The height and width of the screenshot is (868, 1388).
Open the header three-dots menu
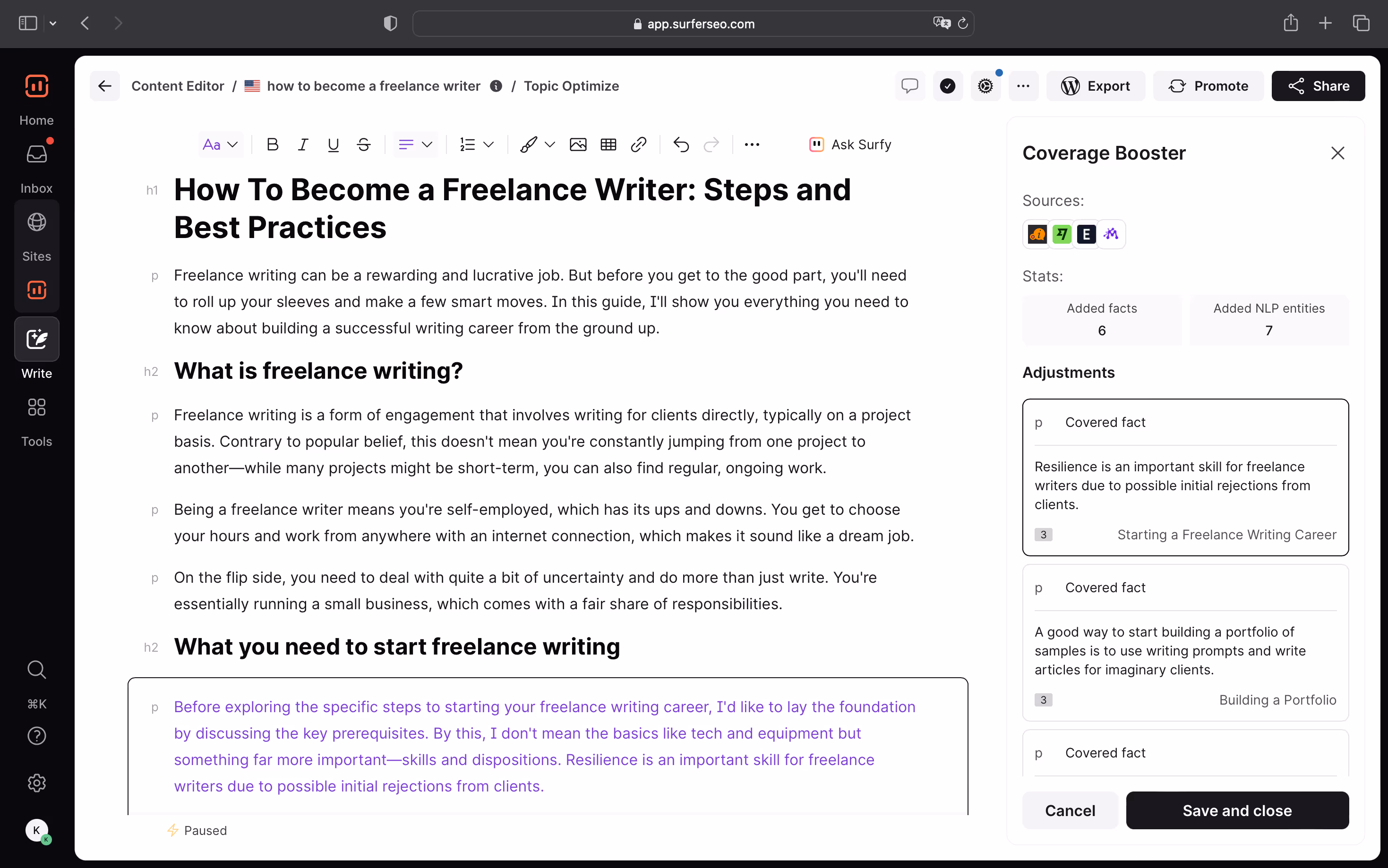coord(1023,86)
